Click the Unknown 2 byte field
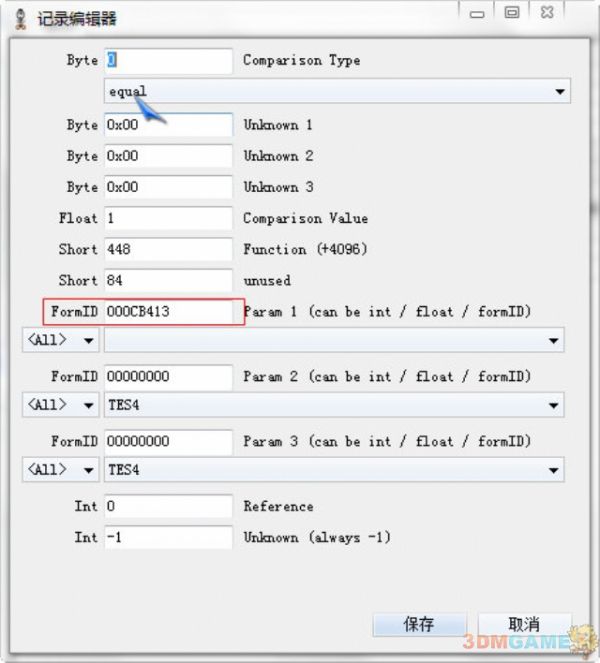Image resolution: width=600 pixels, height=663 pixels. point(168,156)
